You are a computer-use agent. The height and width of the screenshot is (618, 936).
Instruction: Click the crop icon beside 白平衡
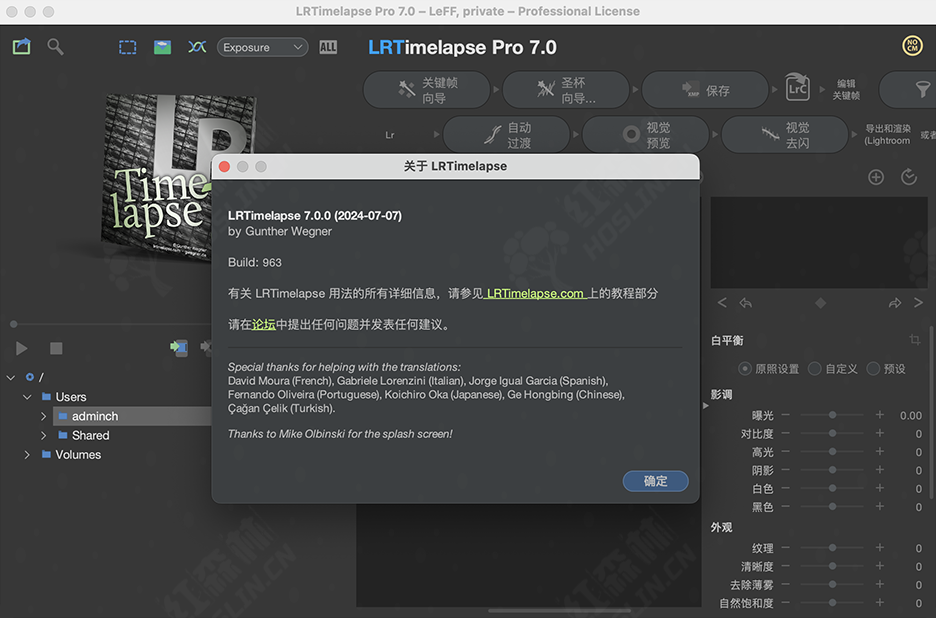pyautogui.click(x=915, y=340)
